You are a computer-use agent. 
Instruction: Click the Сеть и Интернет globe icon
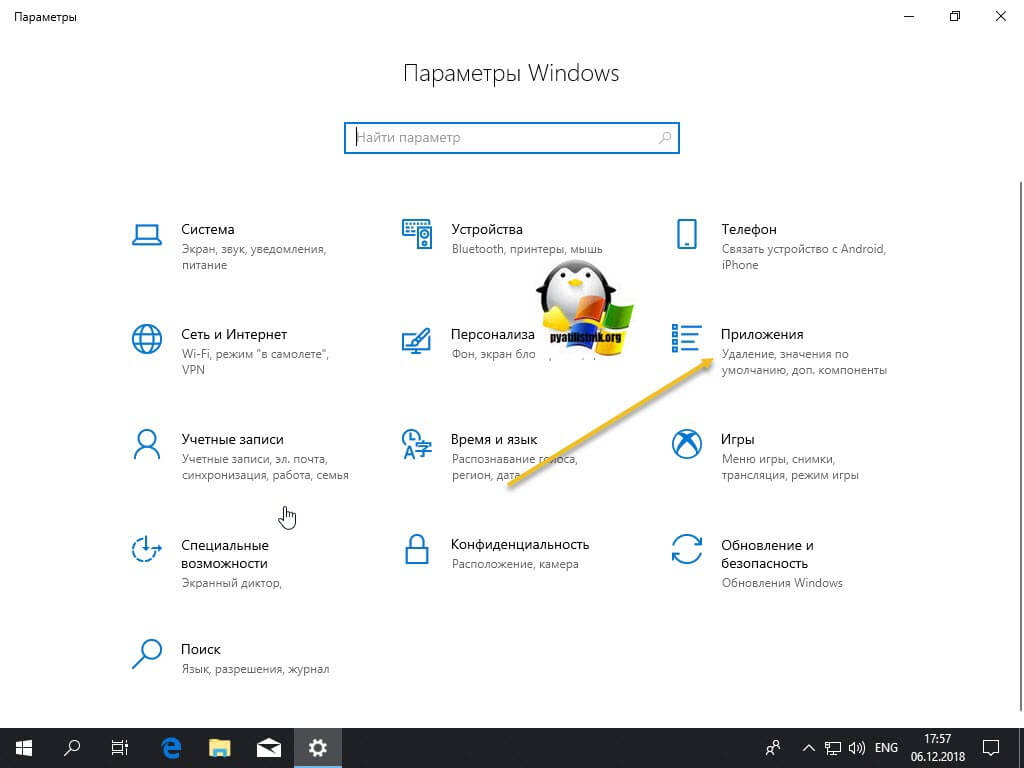point(146,339)
